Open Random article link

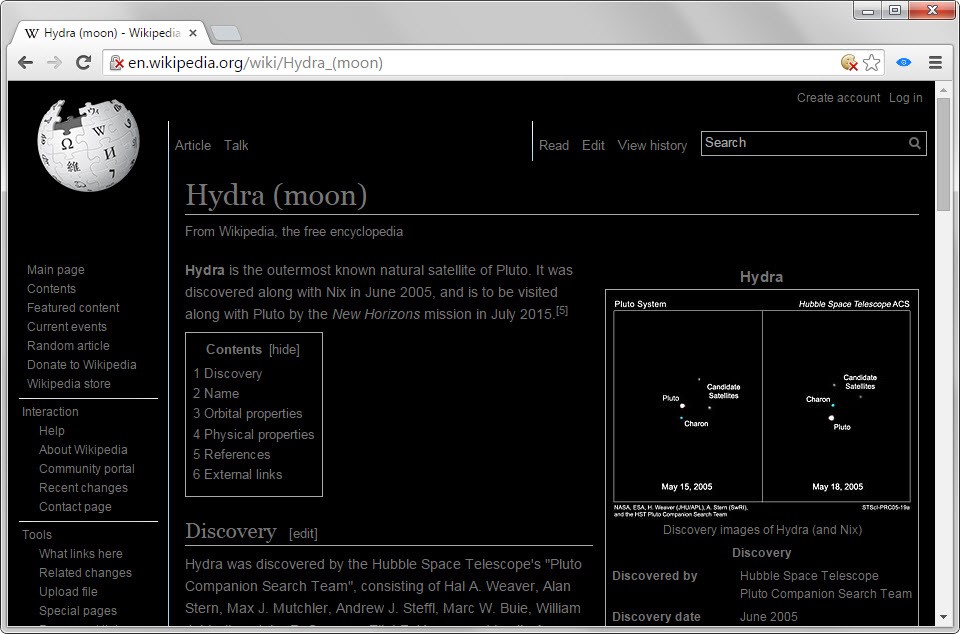pyautogui.click(x=68, y=346)
